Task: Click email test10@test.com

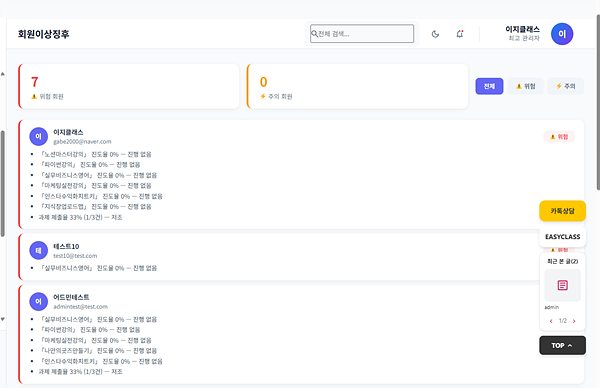Action: (75, 256)
